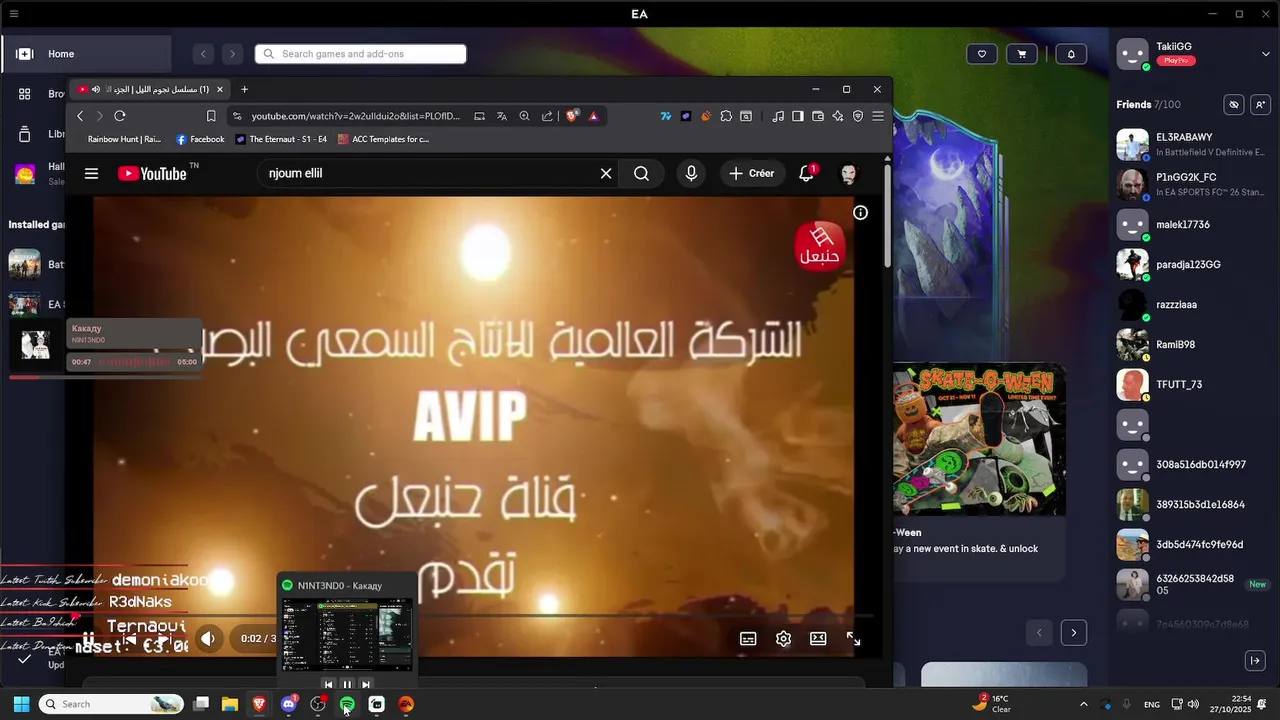The height and width of the screenshot is (720, 1280).
Task: Toggle video subtitles
Action: coord(748,638)
